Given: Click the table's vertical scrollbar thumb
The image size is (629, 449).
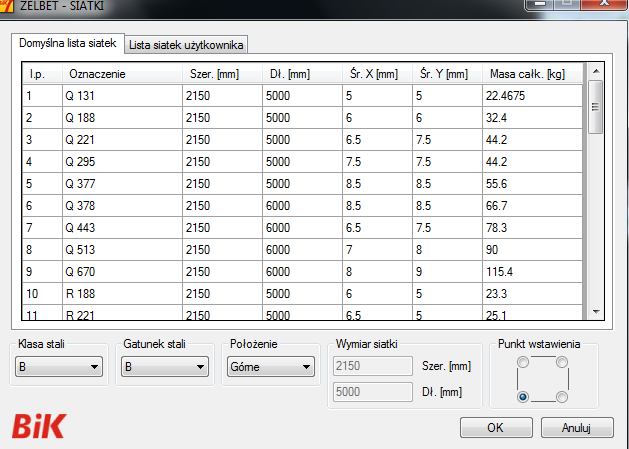Looking at the screenshot, I should click(596, 107).
